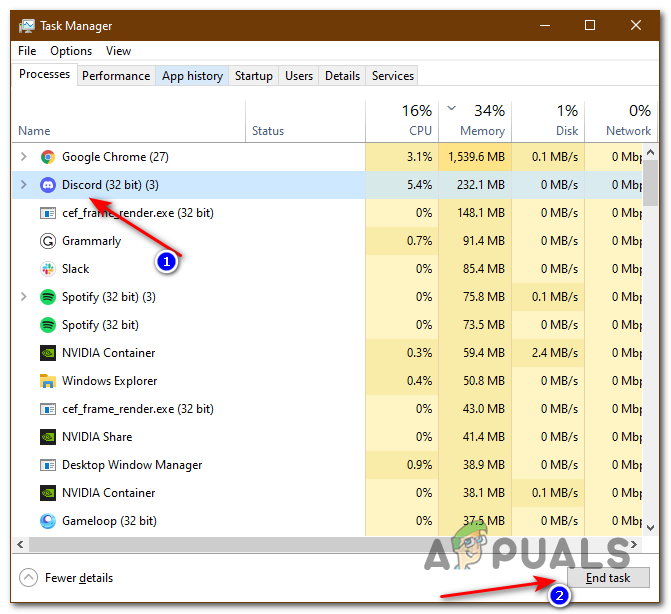Click the 5.4% Discord CPU value
The height and width of the screenshot is (614, 671).
419,185
